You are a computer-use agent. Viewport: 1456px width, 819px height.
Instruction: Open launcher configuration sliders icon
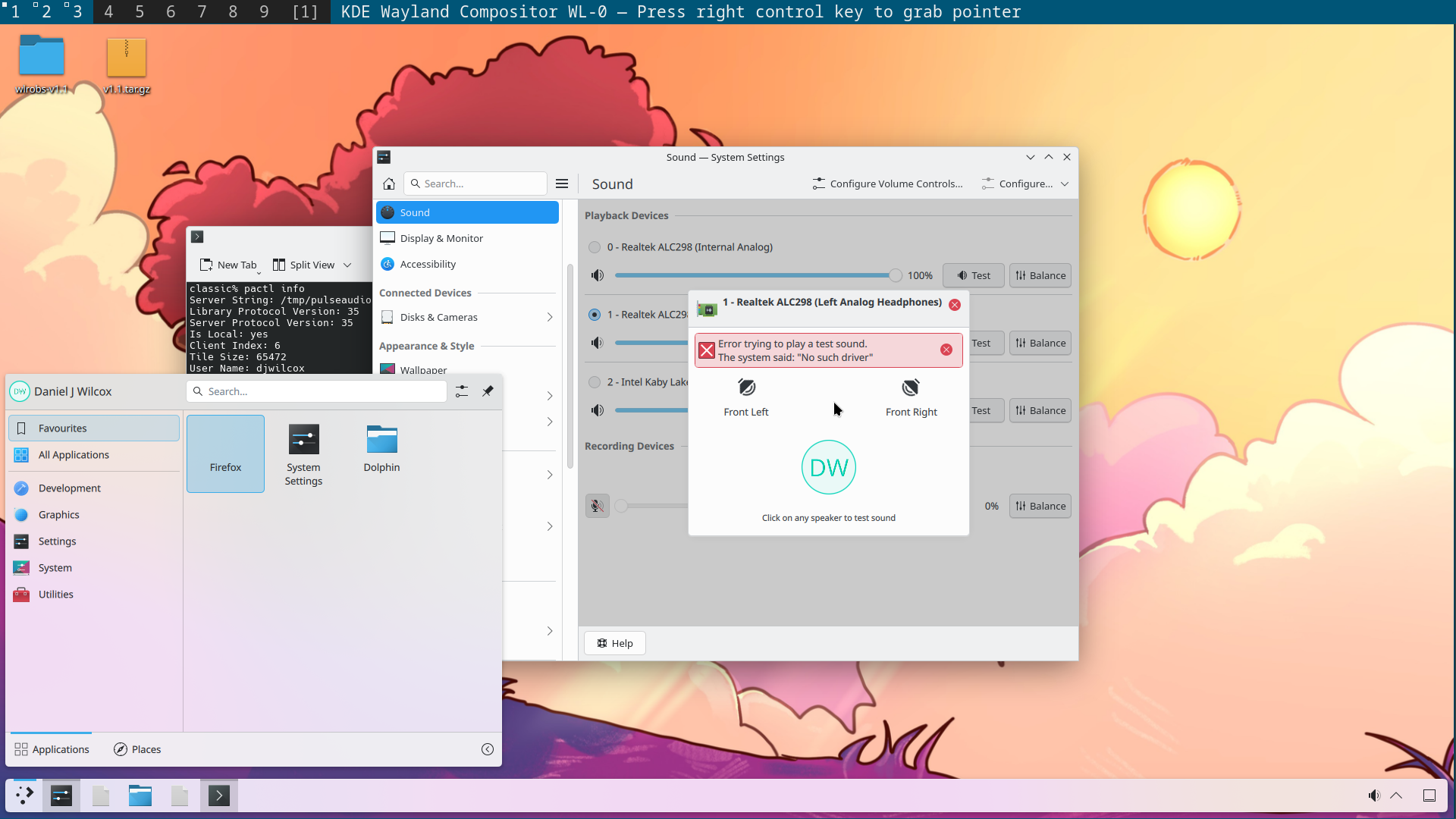462,391
